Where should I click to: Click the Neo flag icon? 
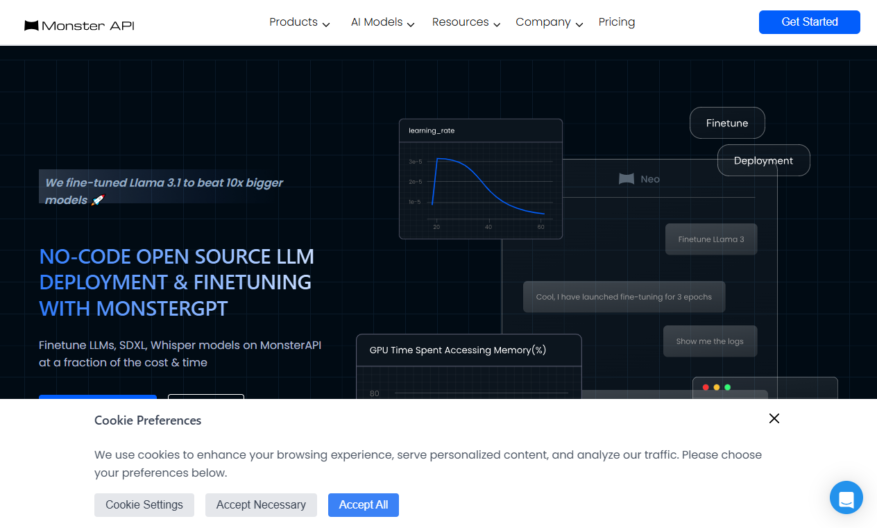[x=626, y=179]
